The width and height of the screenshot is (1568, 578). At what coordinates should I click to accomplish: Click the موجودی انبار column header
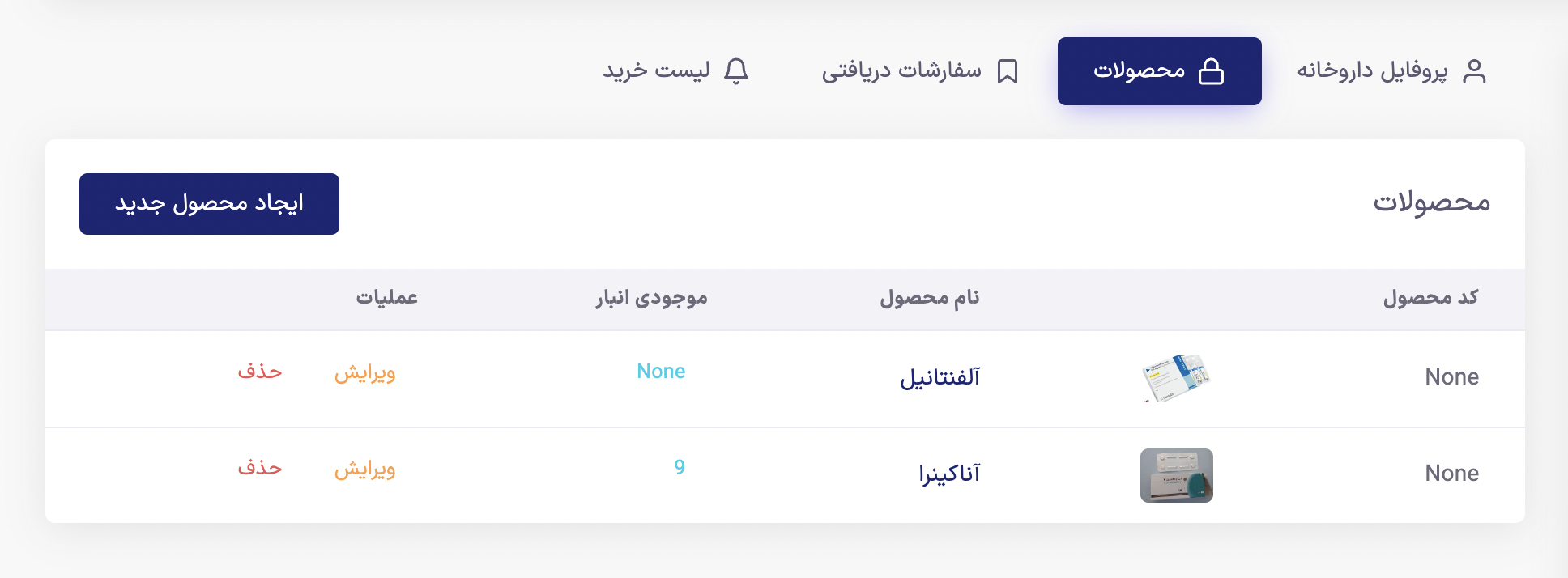click(x=652, y=298)
